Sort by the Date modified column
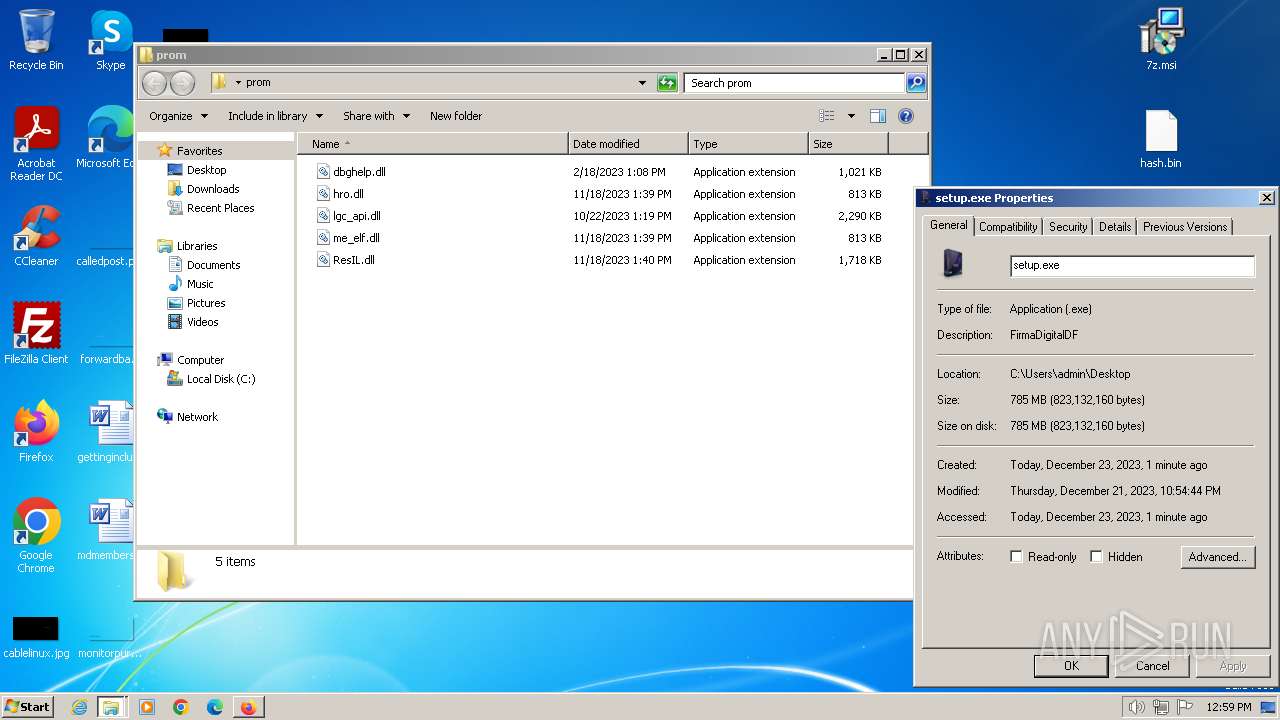1280x720 pixels. pos(628,144)
